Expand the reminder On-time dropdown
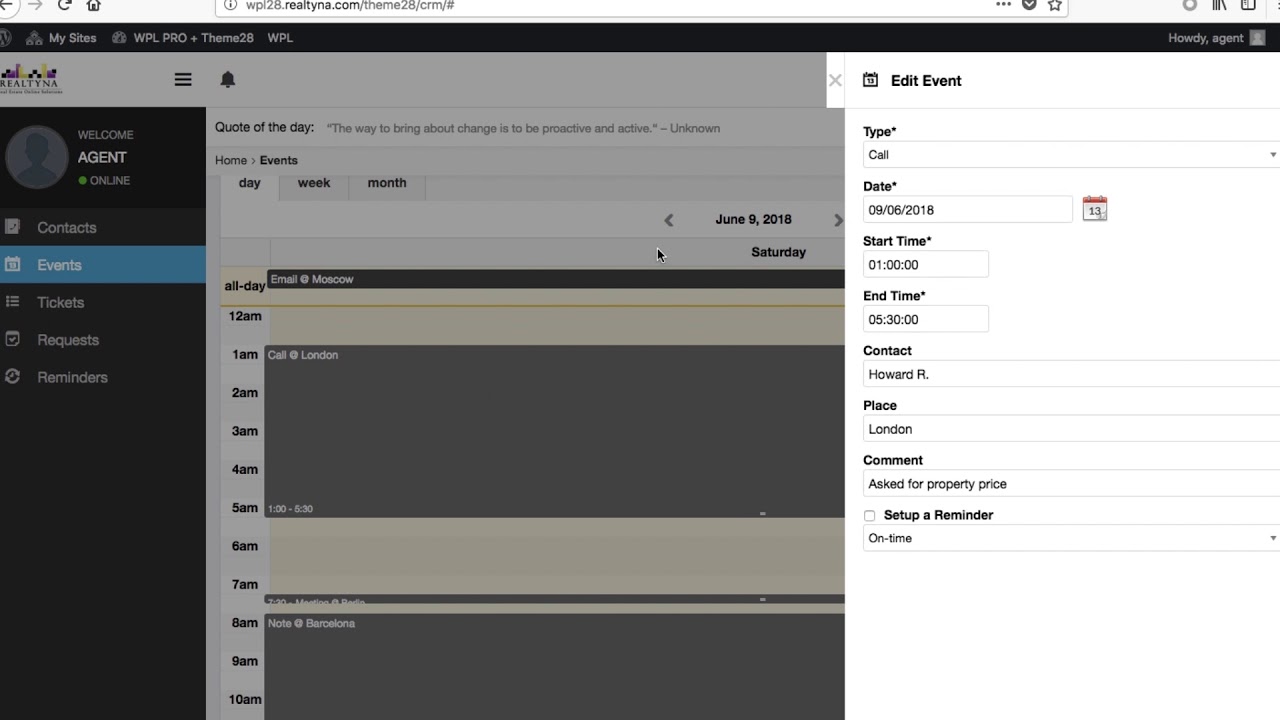The image size is (1280, 720). (x=1071, y=538)
